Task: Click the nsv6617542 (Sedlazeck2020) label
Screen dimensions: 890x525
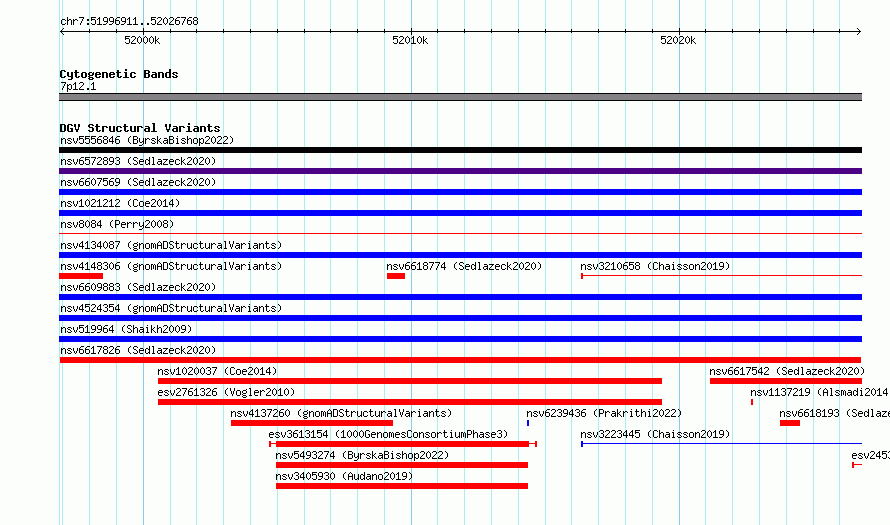Action: coord(787,371)
